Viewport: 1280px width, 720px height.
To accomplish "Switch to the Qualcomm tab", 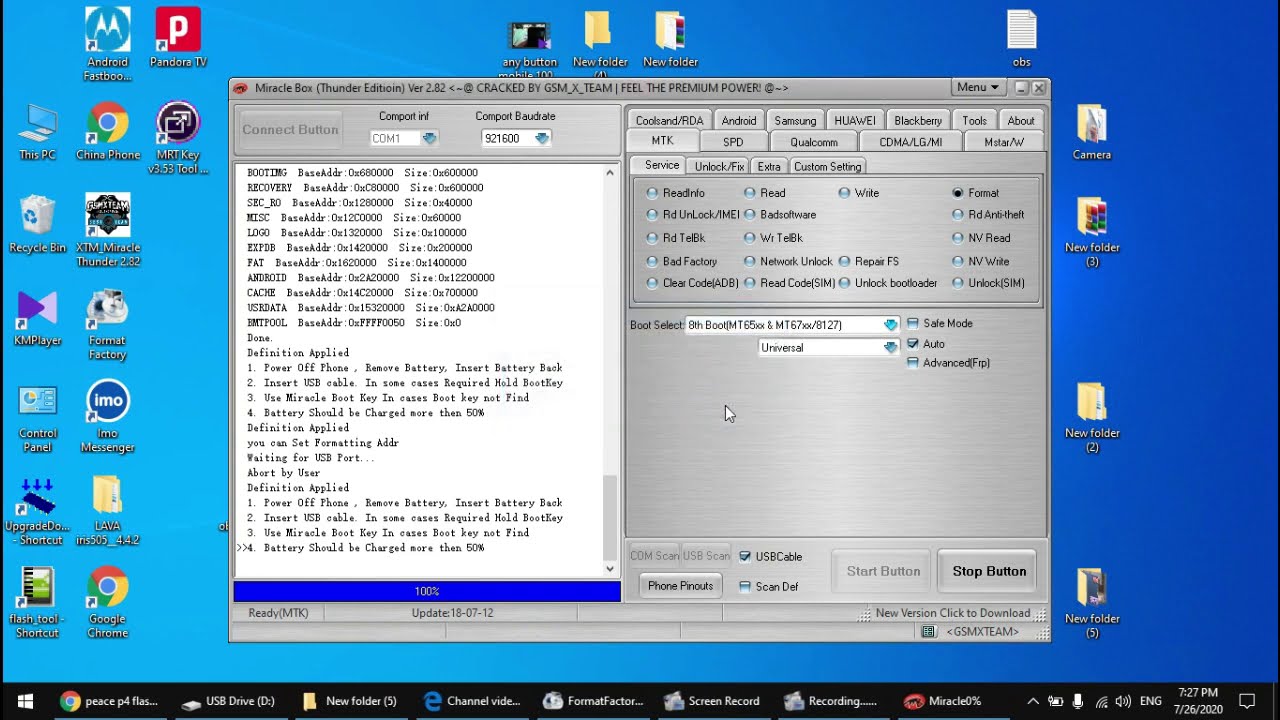I will pos(813,142).
